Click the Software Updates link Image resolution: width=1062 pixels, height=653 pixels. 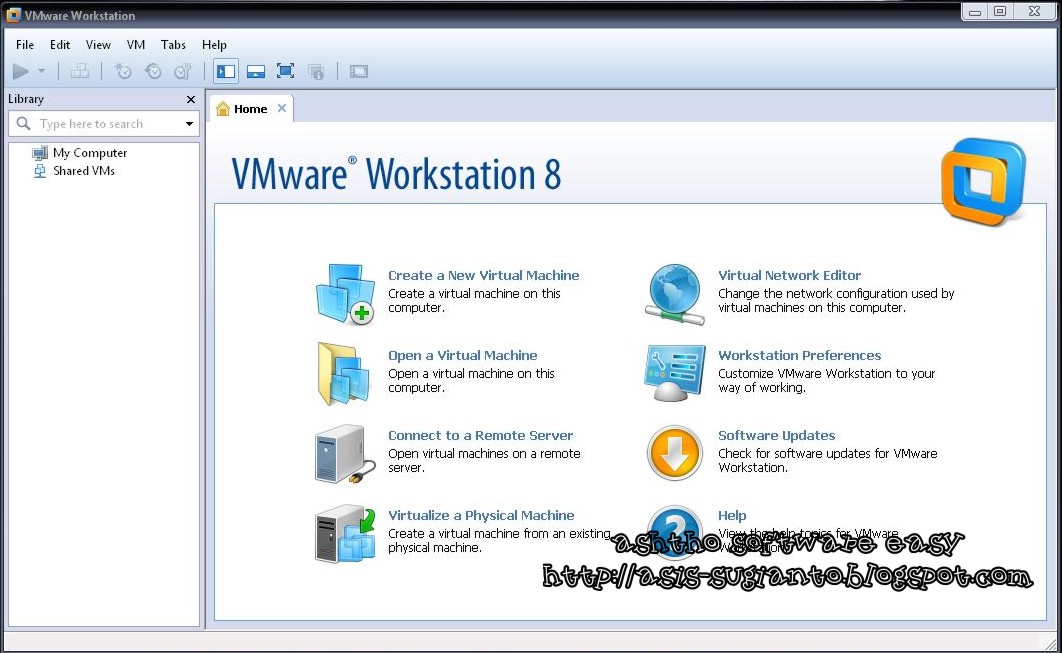(777, 436)
